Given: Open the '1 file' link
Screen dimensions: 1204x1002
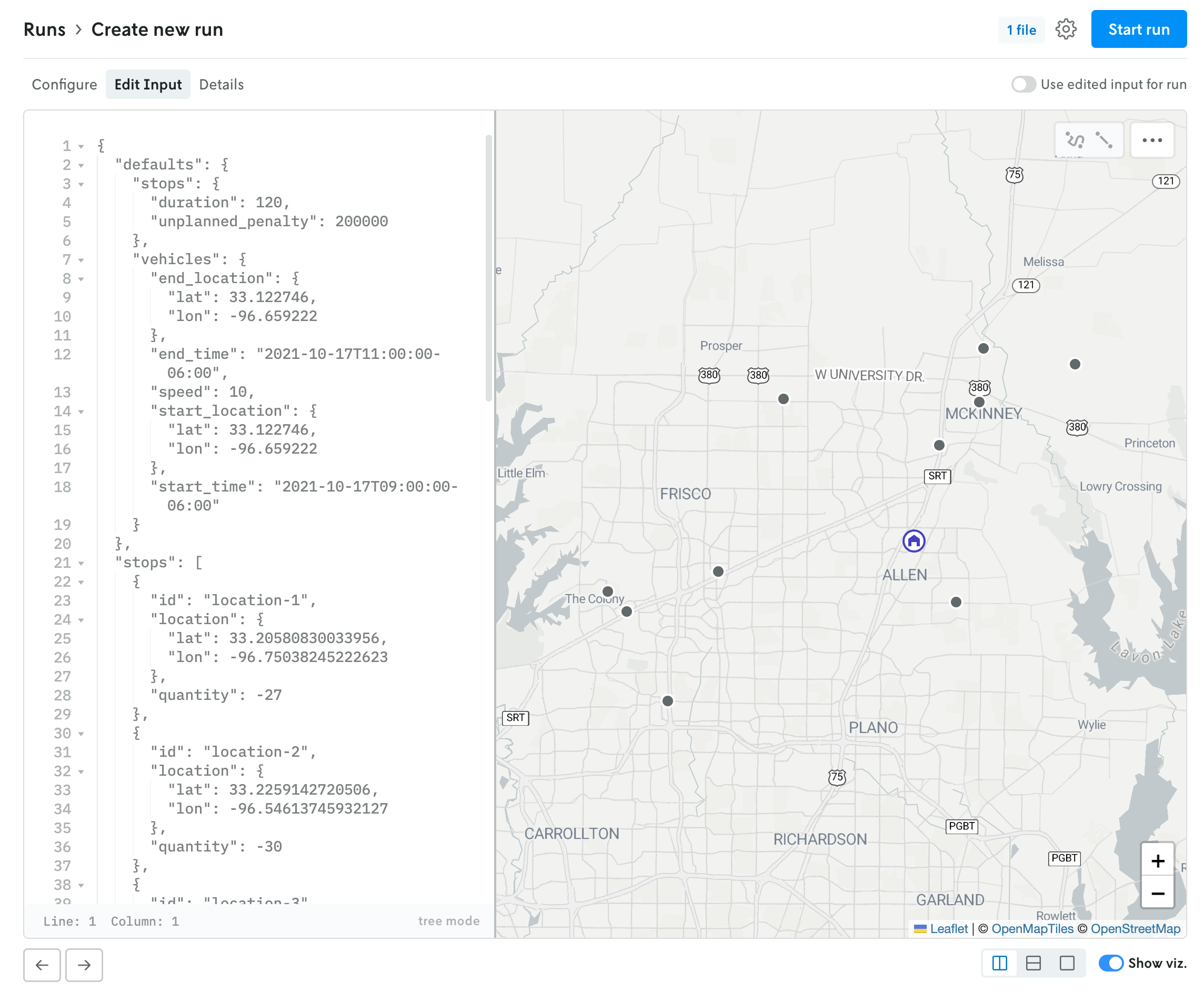Looking at the screenshot, I should tap(1021, 29).
